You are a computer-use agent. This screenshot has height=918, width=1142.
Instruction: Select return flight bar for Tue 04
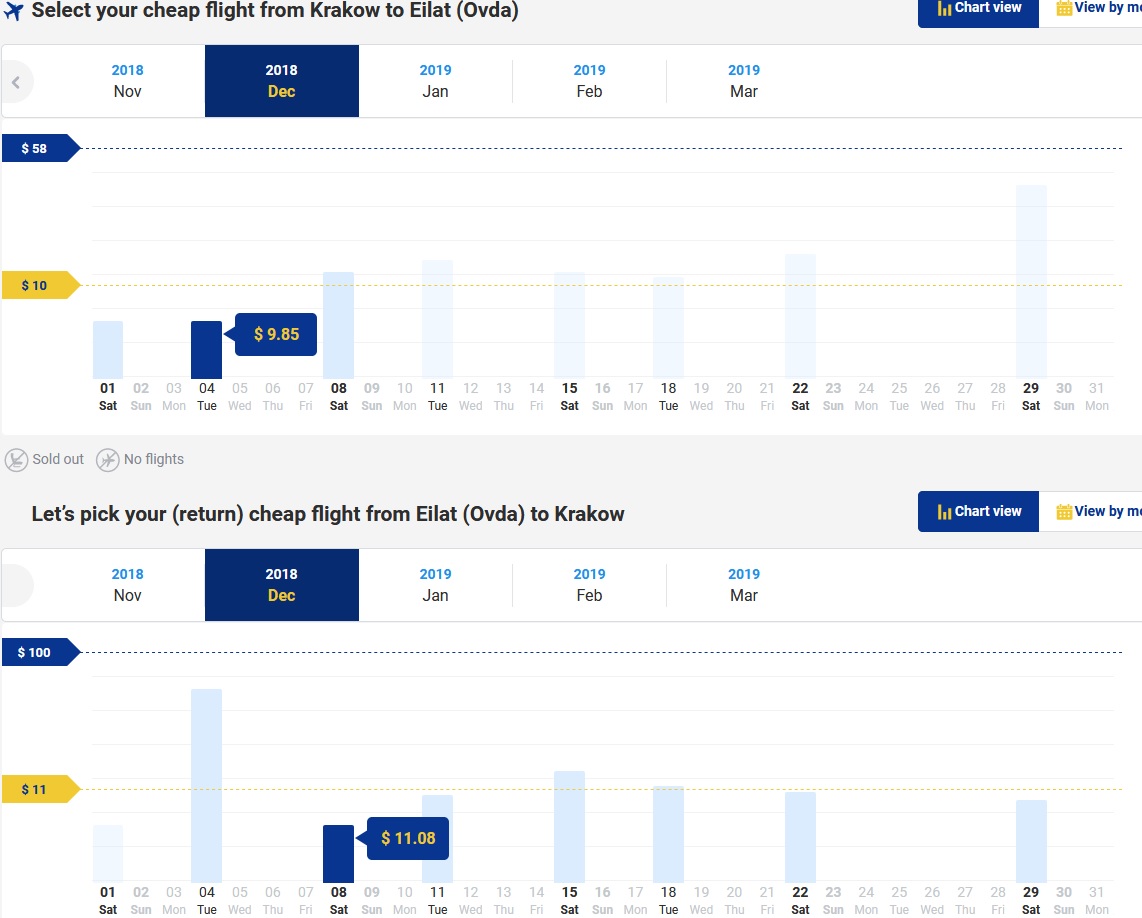pyautogui.click(x=207, y=785)
